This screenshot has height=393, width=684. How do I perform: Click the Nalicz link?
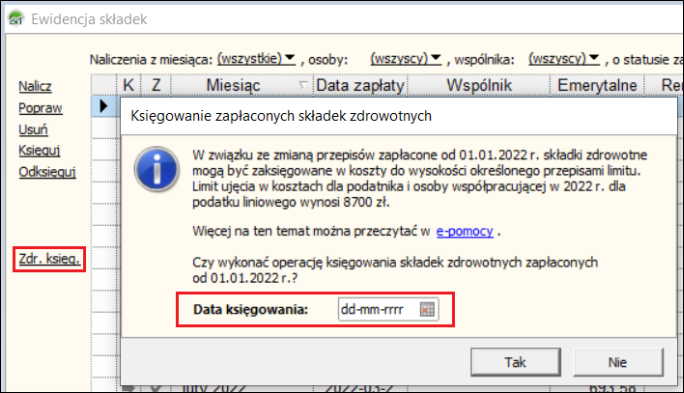point(35,86)
